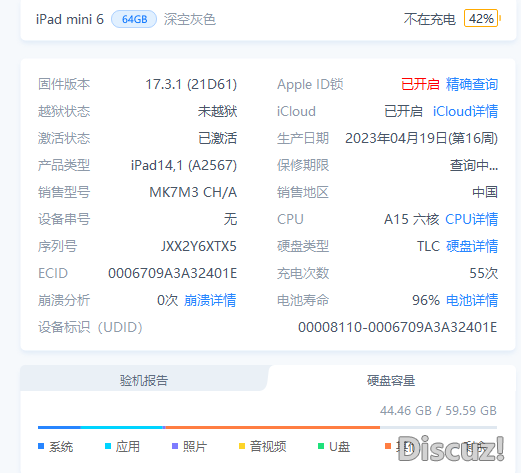Click the yellow 音视频 legend square
521x473 pixels.
pos(242,446)
